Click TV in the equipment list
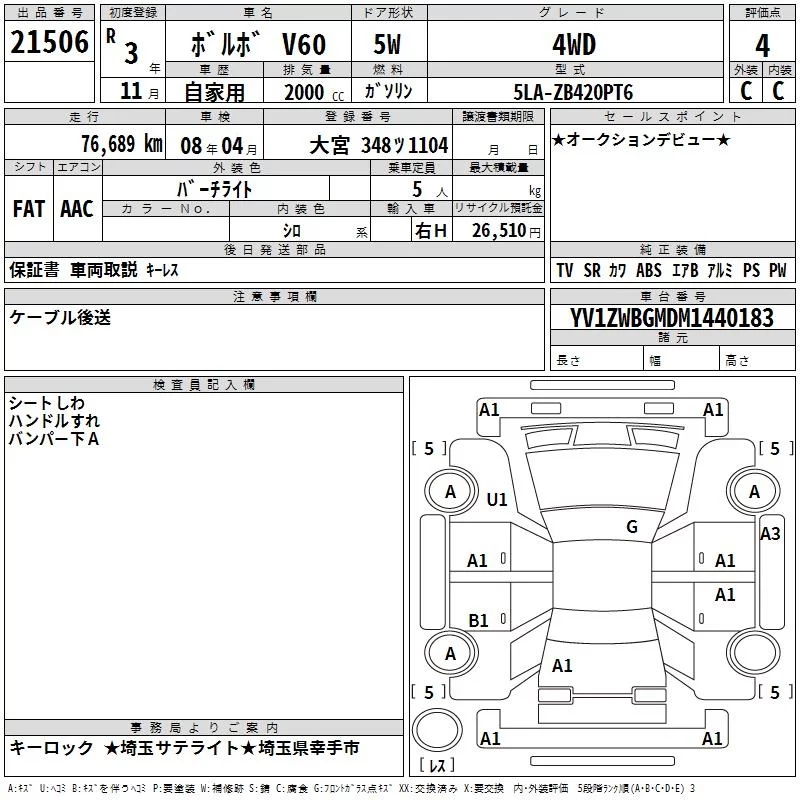800x800 pixels. (x=565, y=270)
